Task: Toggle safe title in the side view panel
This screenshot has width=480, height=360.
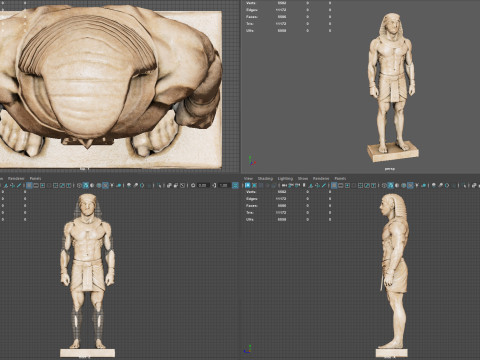Action: (x=373, y=185)
